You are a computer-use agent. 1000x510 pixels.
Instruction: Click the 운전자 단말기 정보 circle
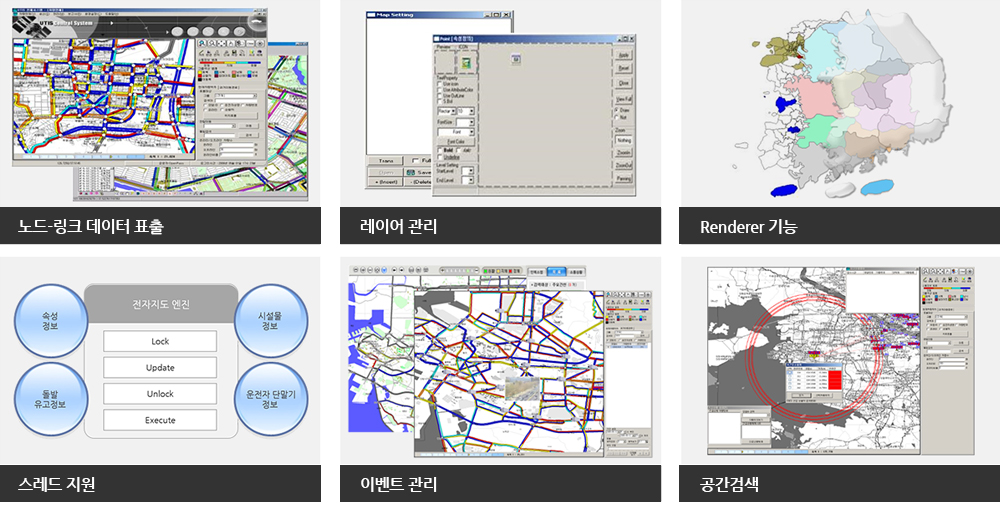coord(270,399)
